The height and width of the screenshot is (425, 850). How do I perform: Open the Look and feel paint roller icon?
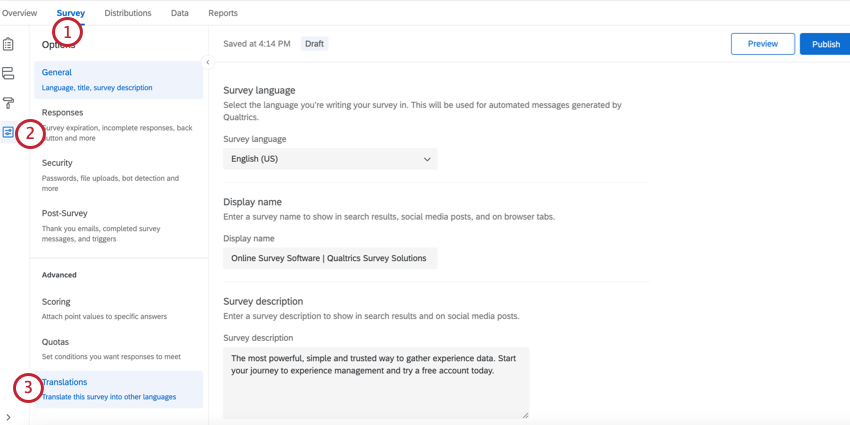point(8,103)
